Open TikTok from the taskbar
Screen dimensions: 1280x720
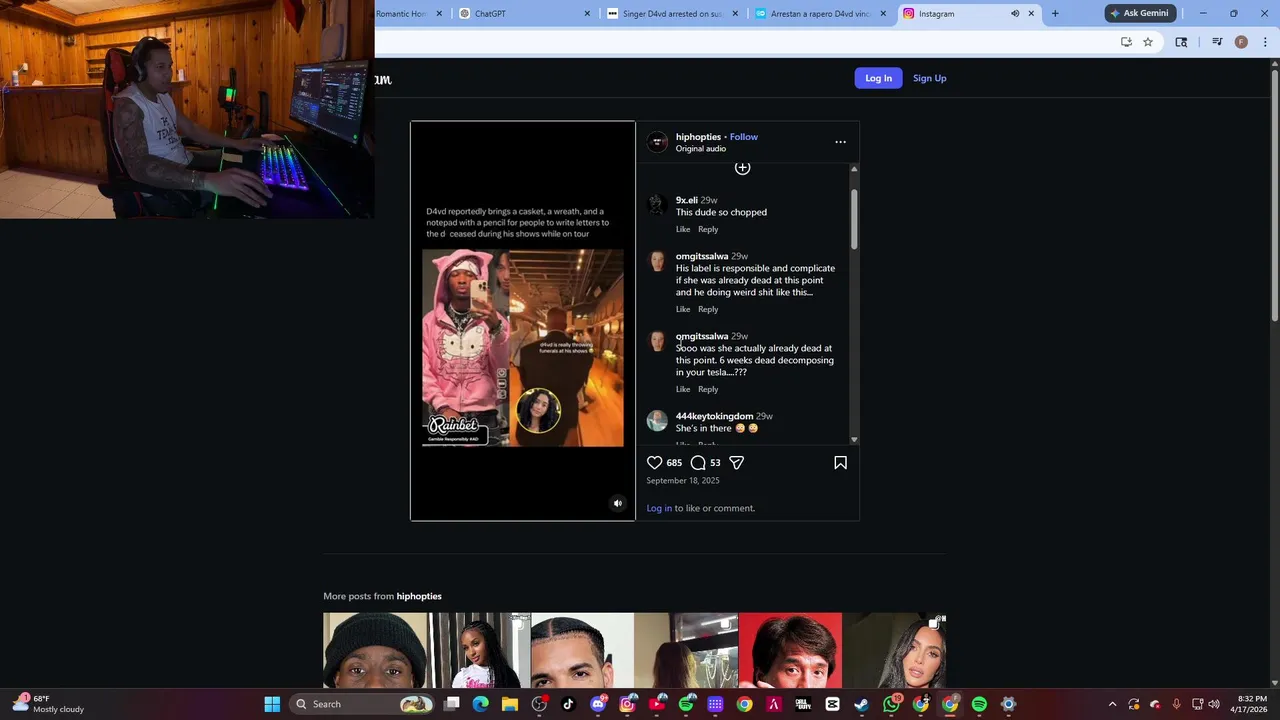pos(568,704)
